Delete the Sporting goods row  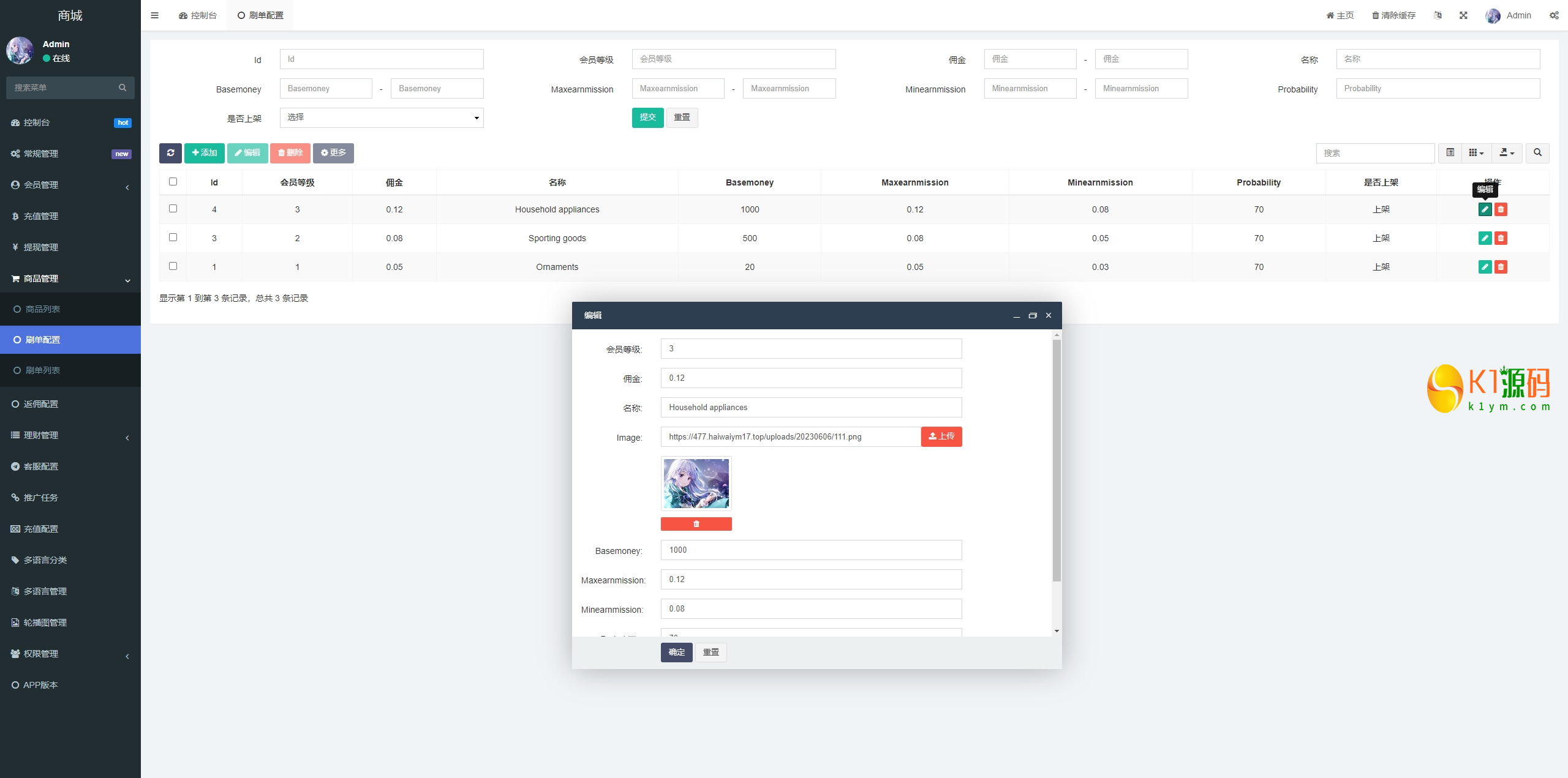tap(1501, 238)
